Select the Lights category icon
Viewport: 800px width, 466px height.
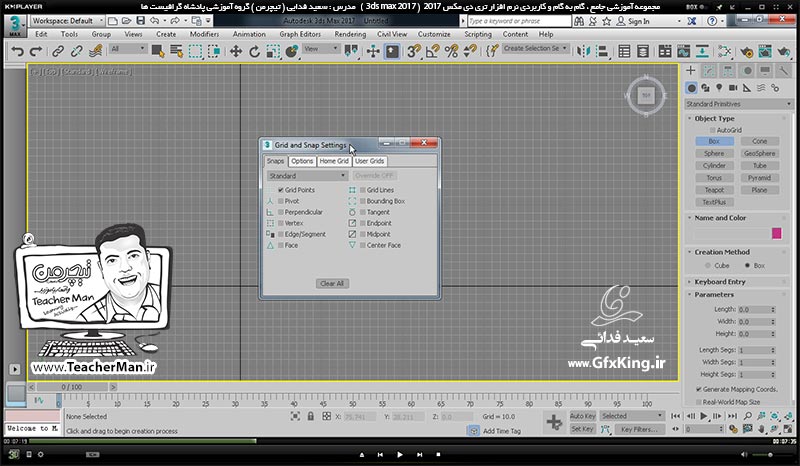click(x=719, y=88)
